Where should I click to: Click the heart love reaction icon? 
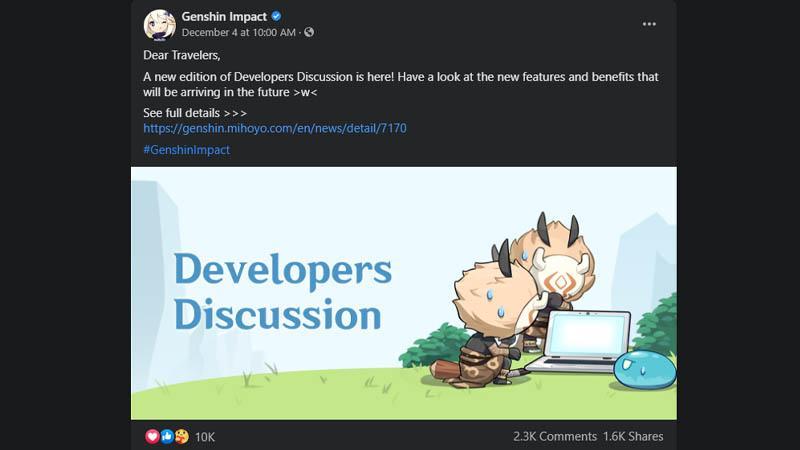(x=152, y=436)
